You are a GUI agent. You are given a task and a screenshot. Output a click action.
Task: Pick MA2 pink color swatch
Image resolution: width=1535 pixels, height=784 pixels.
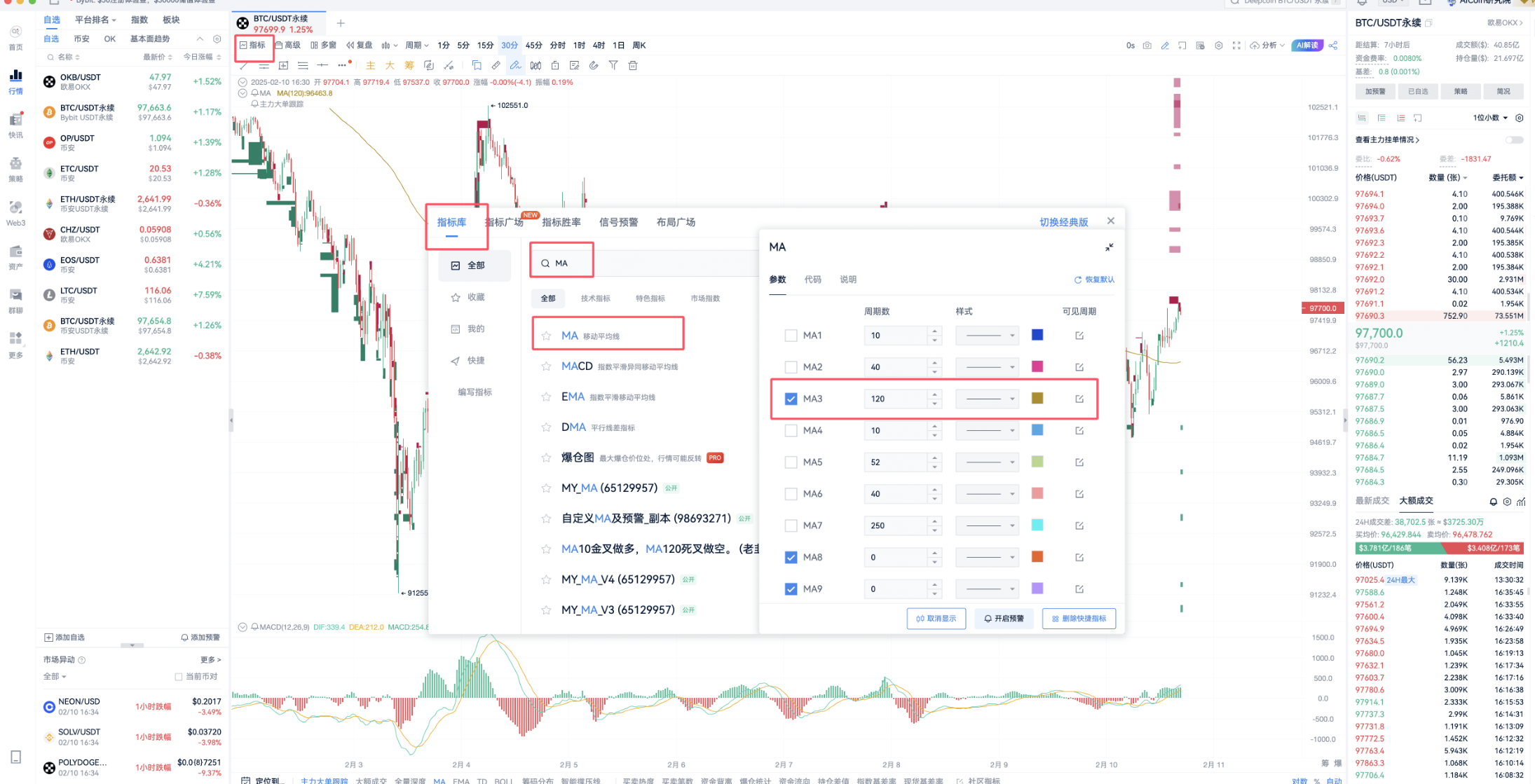[1037, 366]
